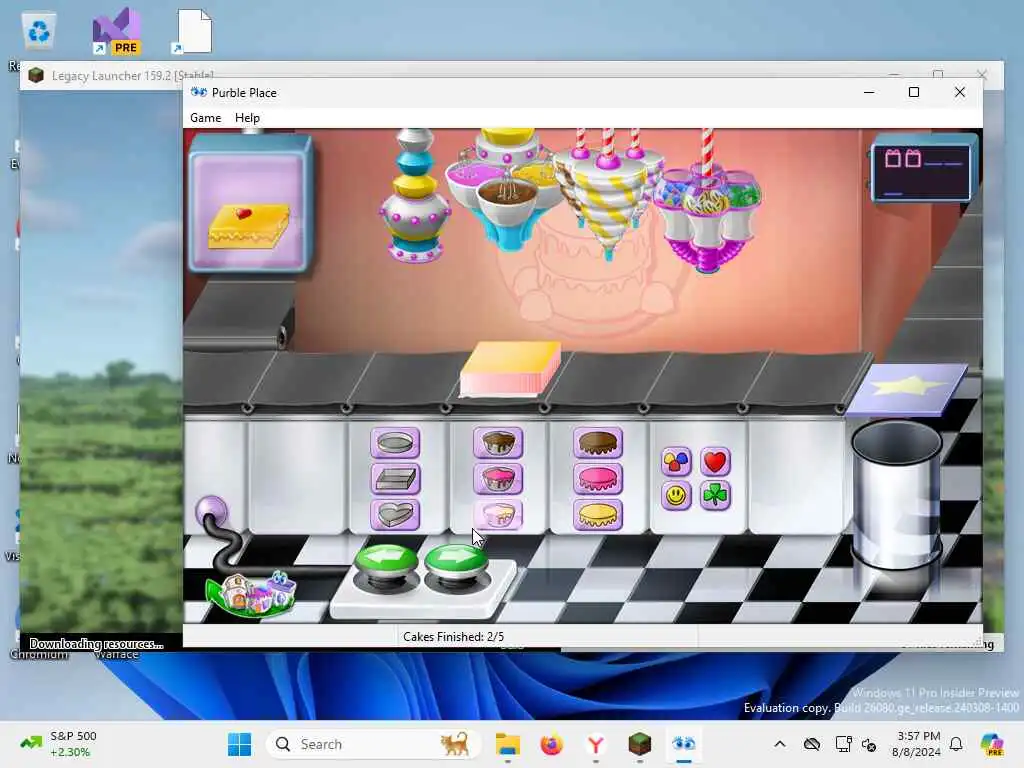This screenshot has width=1024, height=768.
Task: Click the purple cake dispenser knob
Action: click(x=211, y=510)
